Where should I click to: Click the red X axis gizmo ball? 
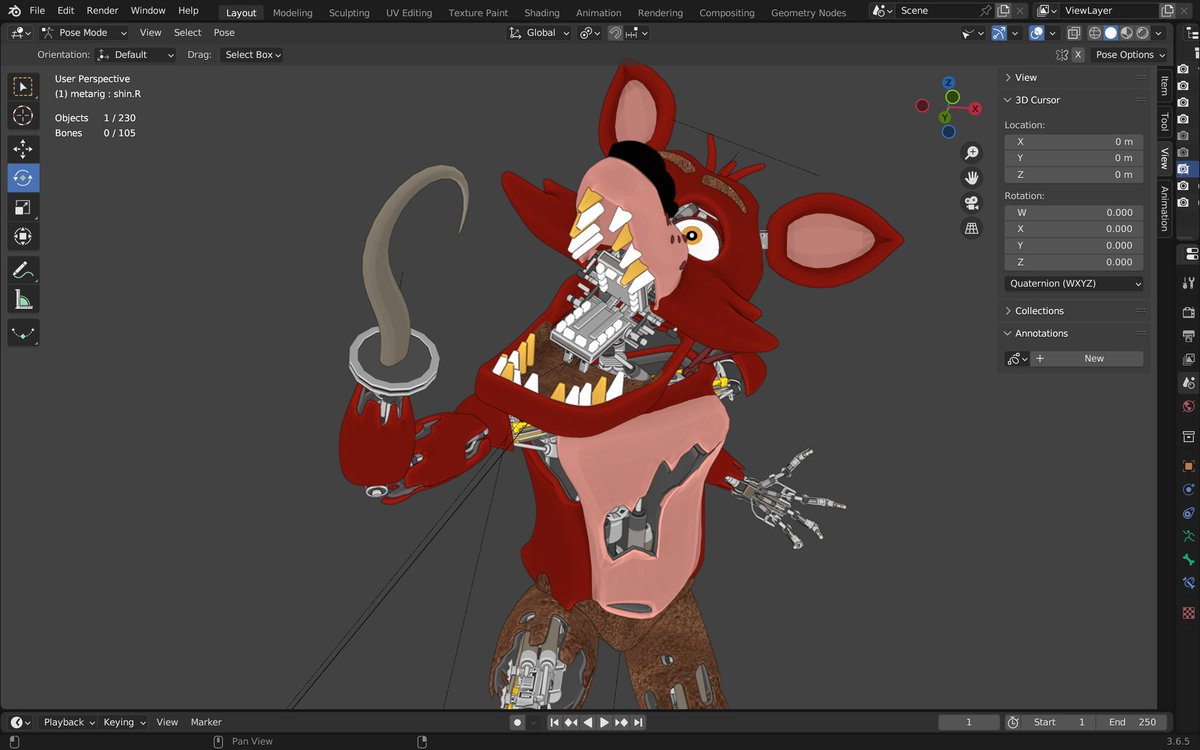pos(976,108)
